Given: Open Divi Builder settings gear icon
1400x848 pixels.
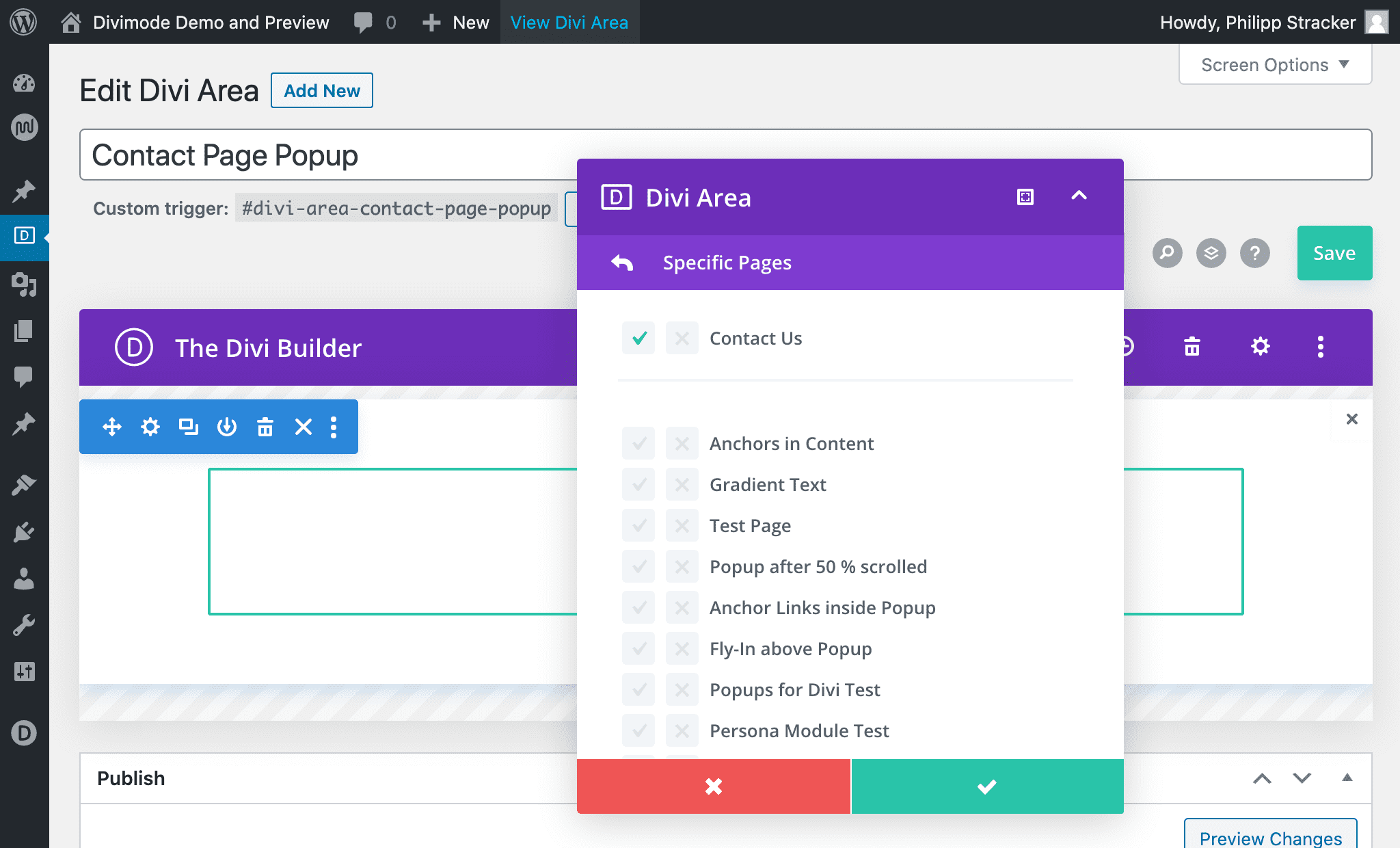Looking at the screenshot, I should [1260, 347].
